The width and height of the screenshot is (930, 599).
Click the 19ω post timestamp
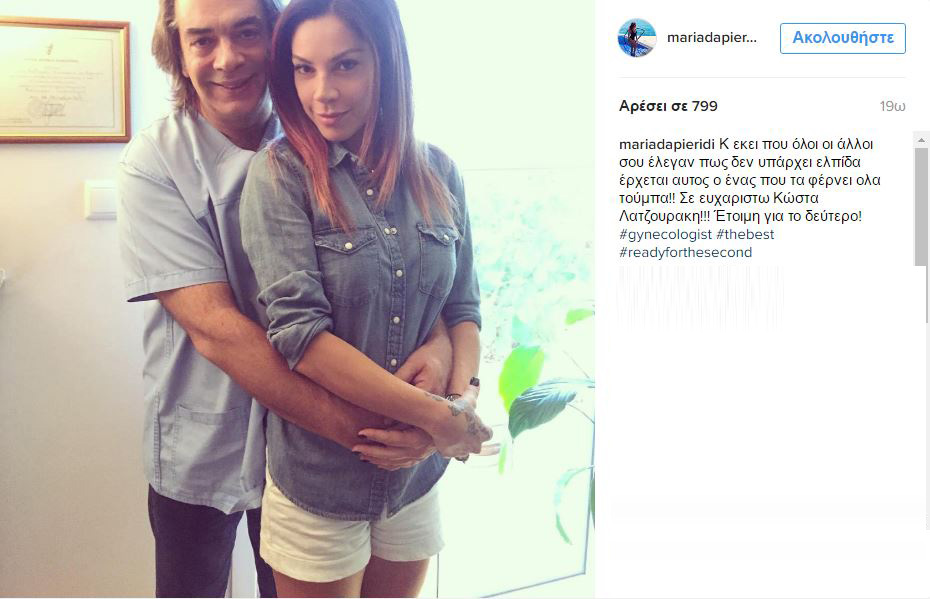[x=893, y=107]
